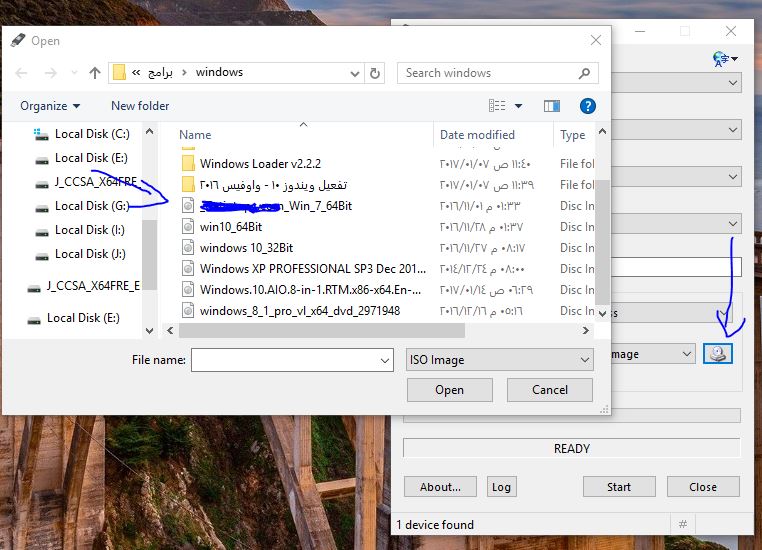This screenshot has width=762, height=550.
Task: Select the _Win_7_64Bit ISO file
Action: 276,206
